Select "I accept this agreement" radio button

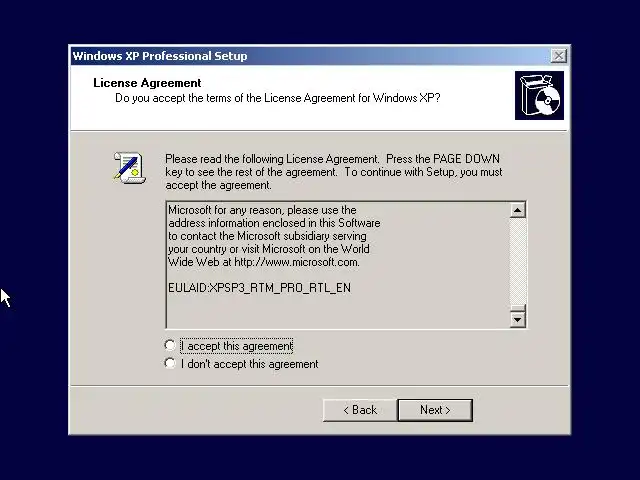(x=170, y=345)
